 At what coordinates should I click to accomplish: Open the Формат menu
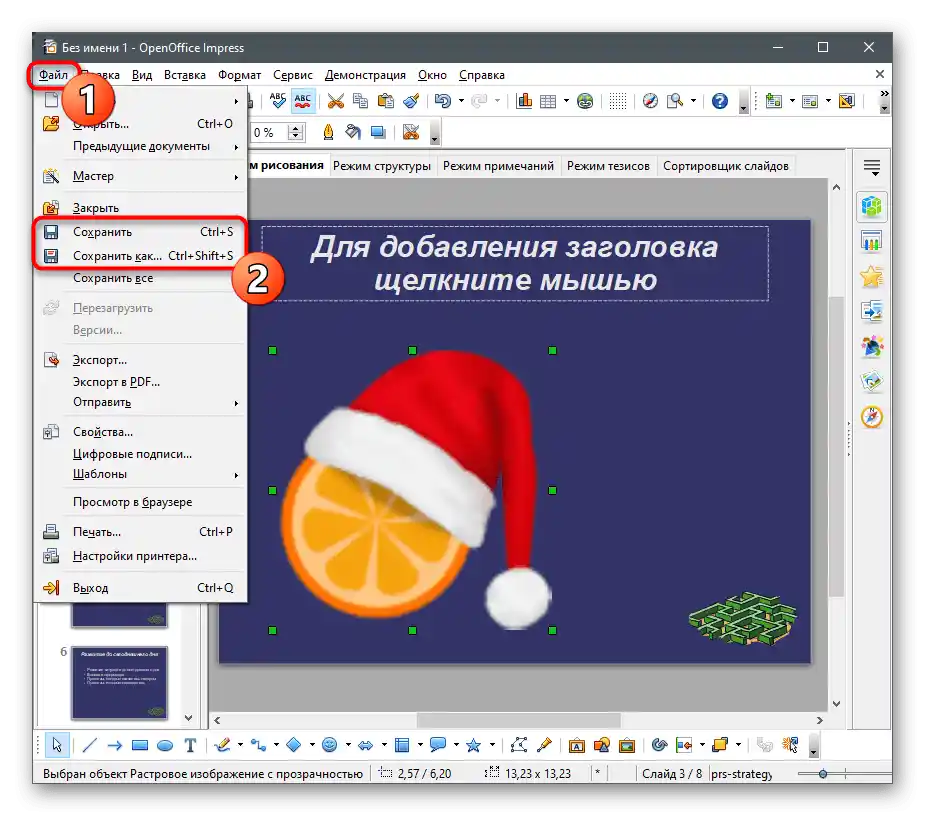(x=240, y=75)
